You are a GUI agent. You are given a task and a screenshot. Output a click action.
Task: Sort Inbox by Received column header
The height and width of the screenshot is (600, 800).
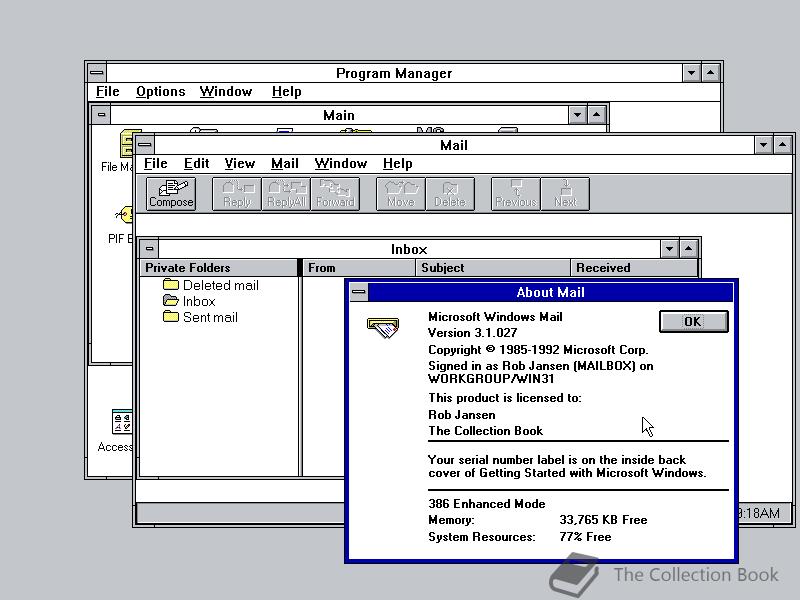click(x=634, y=268)
